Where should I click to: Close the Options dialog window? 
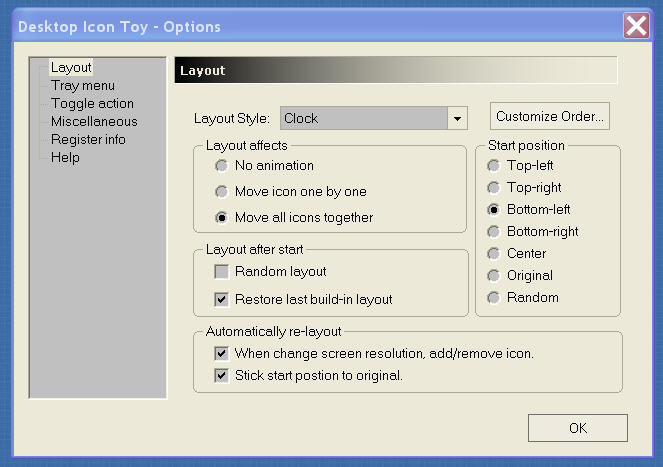[636, 26]
